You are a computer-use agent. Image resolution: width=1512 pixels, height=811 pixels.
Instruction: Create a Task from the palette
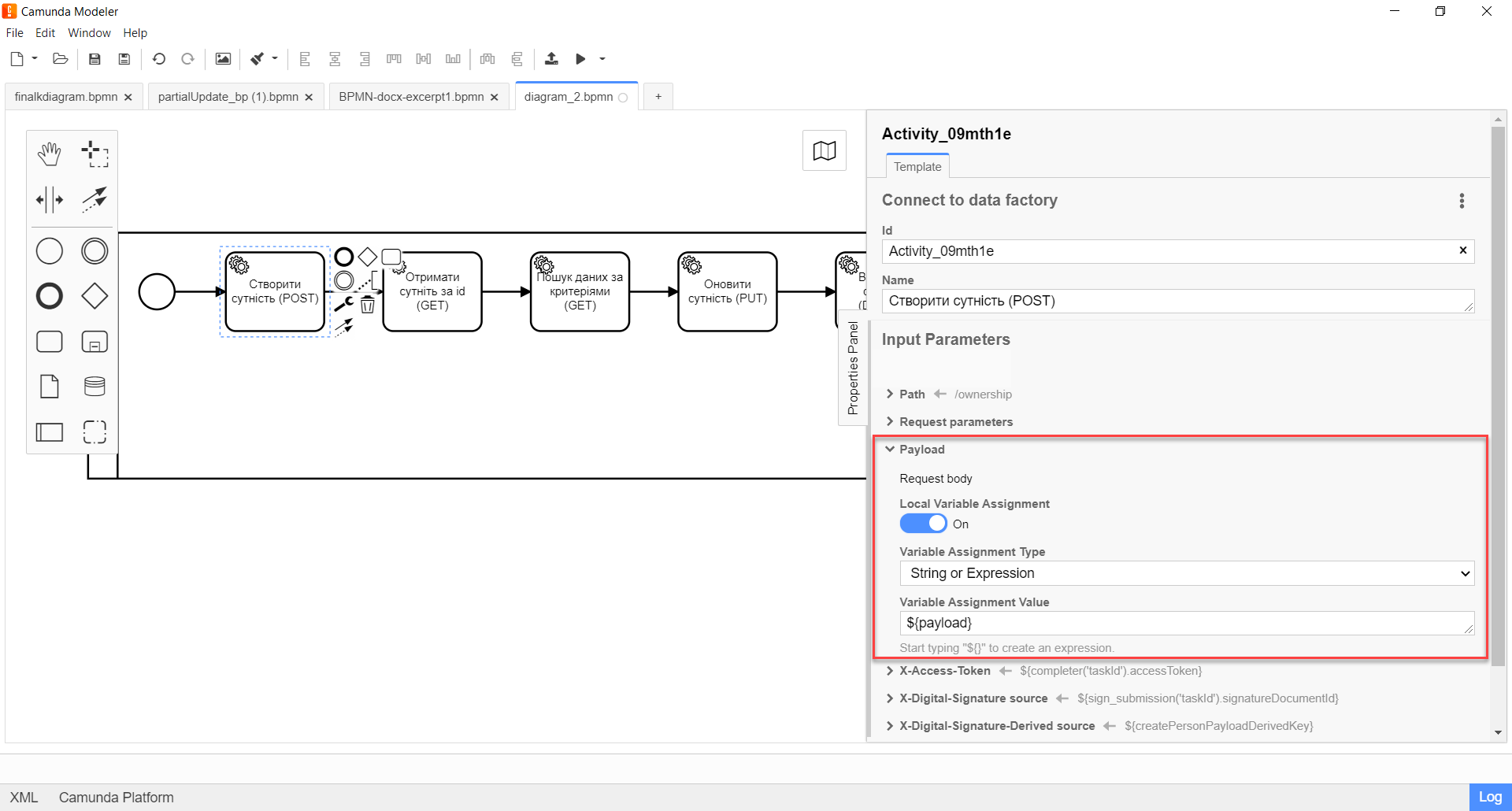(50, 342)
